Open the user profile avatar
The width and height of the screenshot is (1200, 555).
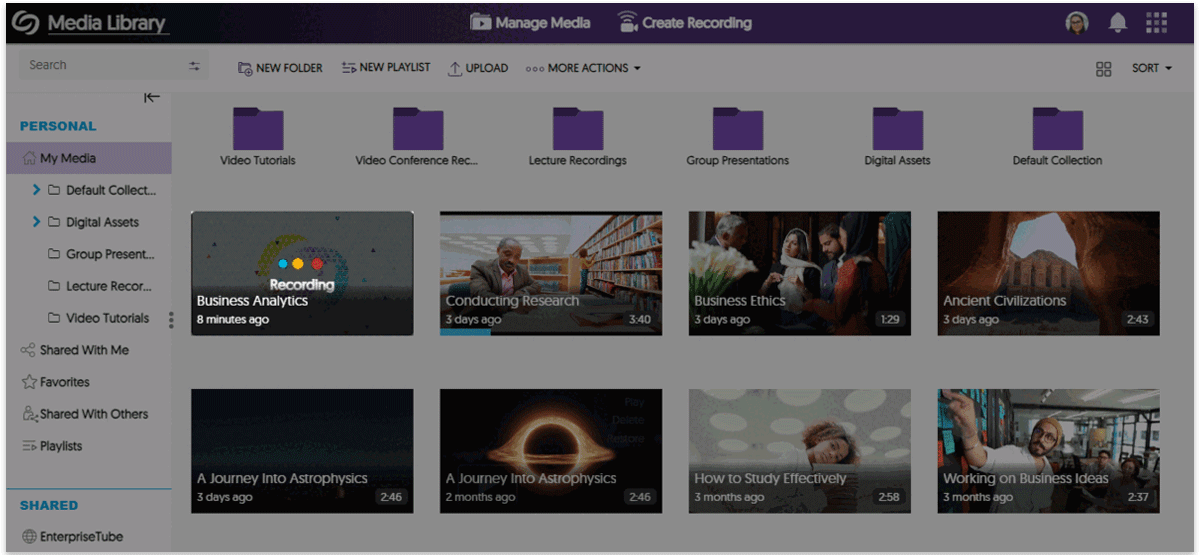click(1077, 23)
